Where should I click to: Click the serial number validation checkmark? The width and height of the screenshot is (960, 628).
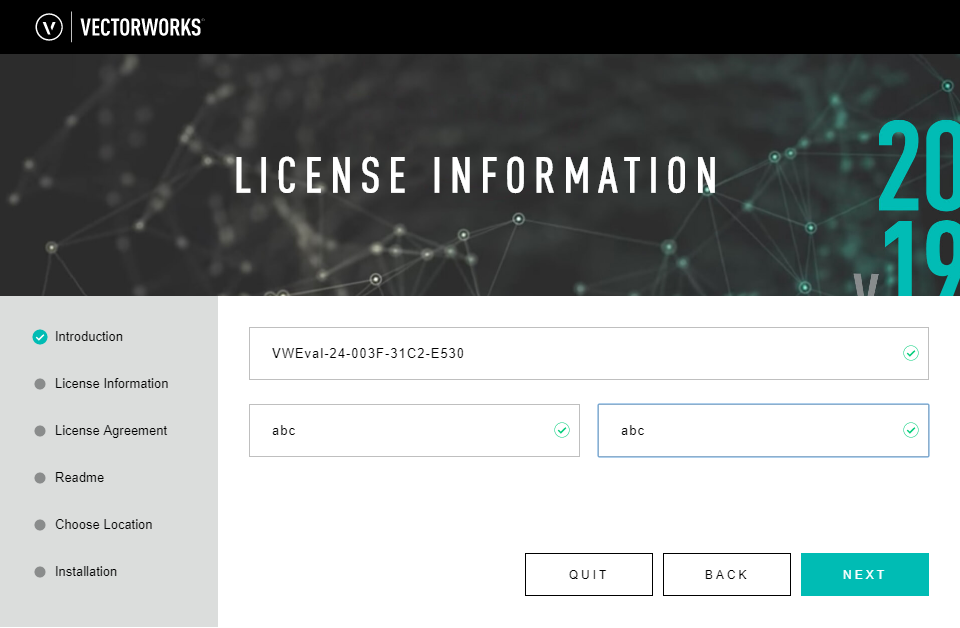click(x=910, y=353)
